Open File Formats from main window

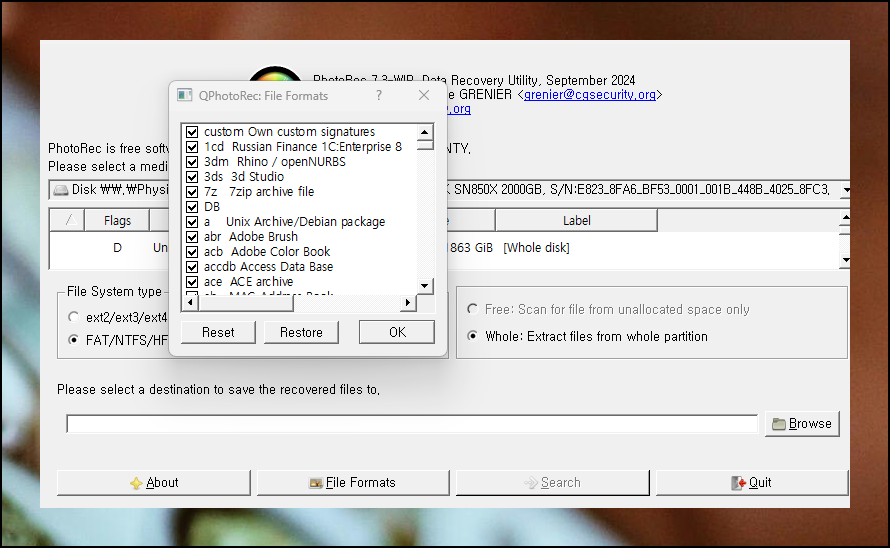(353, 483)
